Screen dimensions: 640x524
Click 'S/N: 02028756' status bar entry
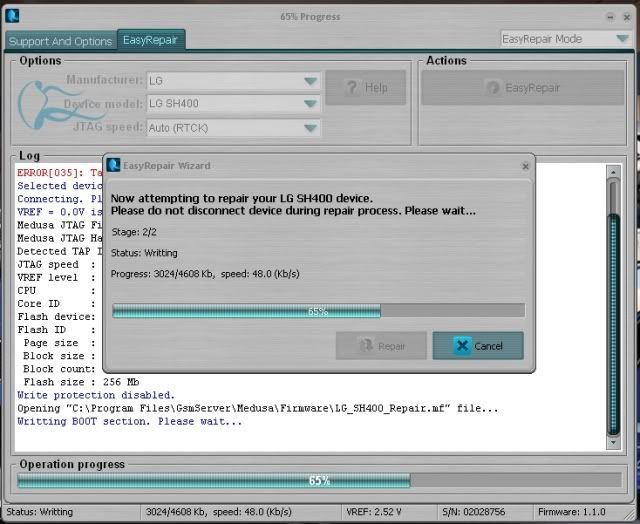point(473,512)
